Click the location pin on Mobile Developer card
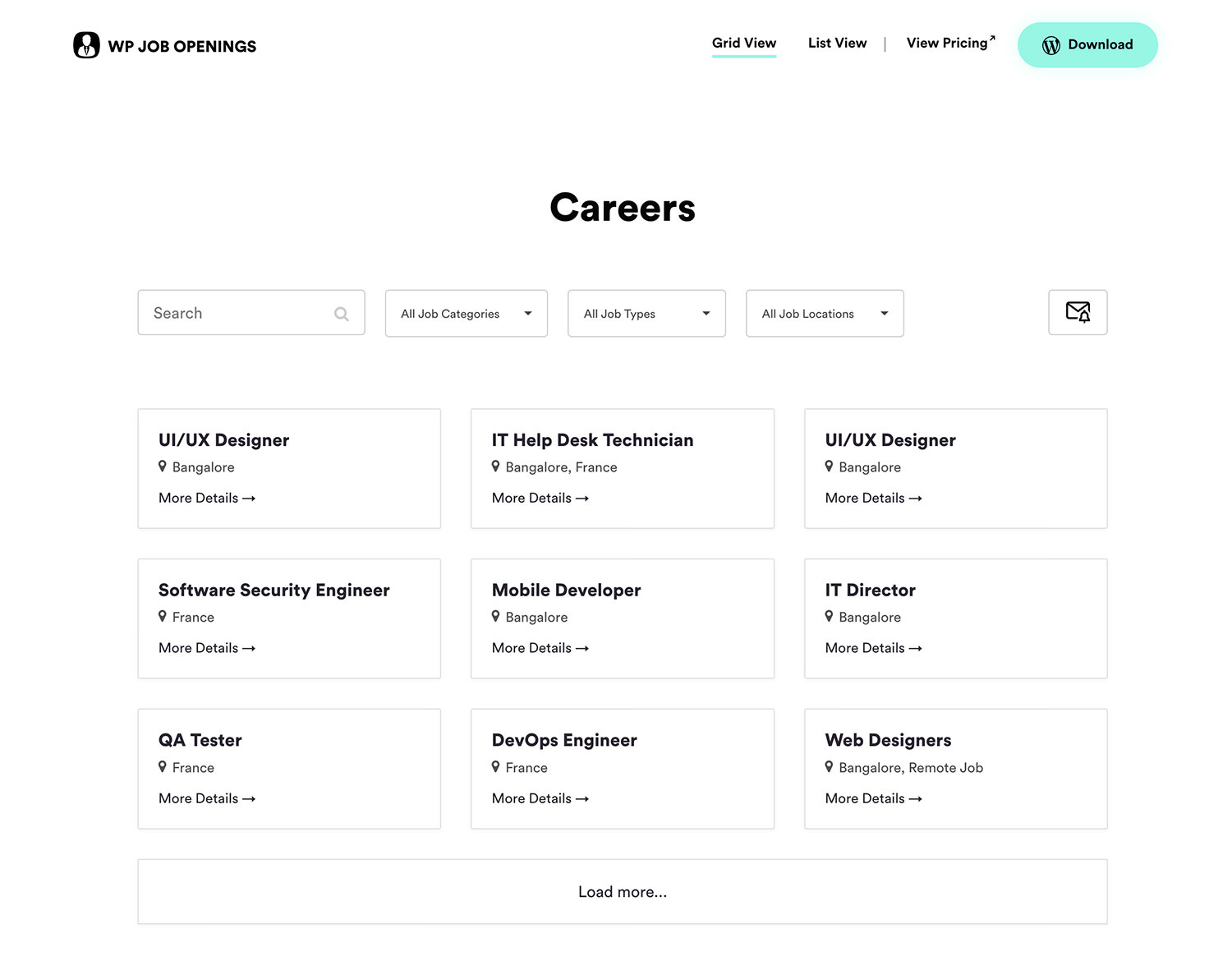This screenshot has width=1232, height=956. click(495, 616)
